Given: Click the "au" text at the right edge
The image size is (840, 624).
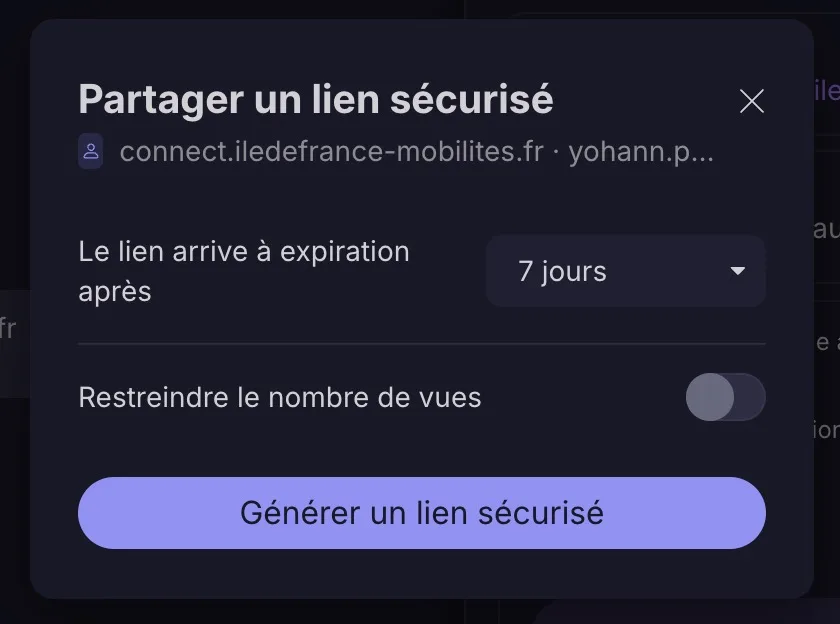Looking at the screenshot, I should (826, 229).
